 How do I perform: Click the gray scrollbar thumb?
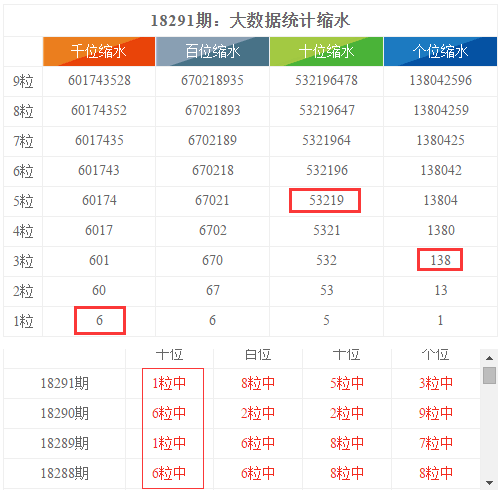click(489, 375)
